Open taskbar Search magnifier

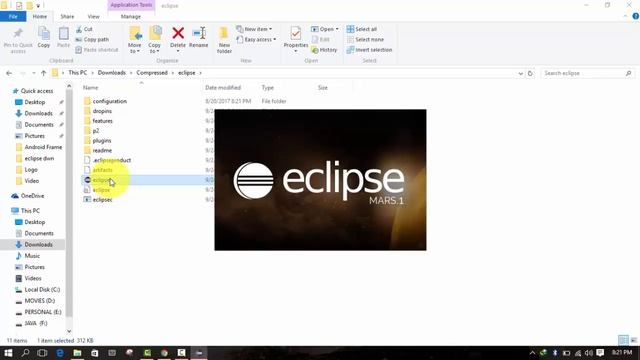[x=25, y=353]
